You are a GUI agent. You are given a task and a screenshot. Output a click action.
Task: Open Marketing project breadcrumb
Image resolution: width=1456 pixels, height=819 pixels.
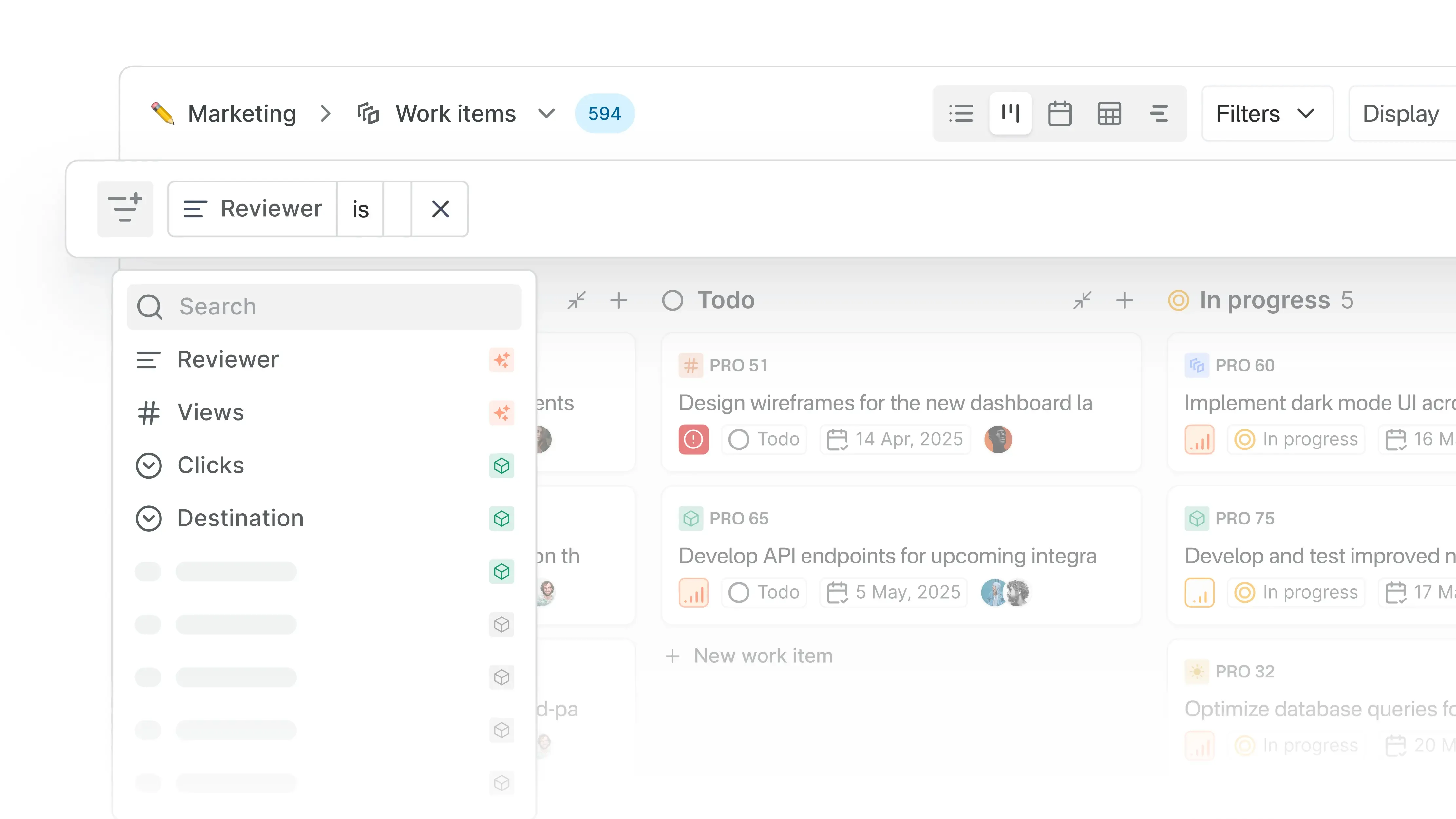click(241, 114)
